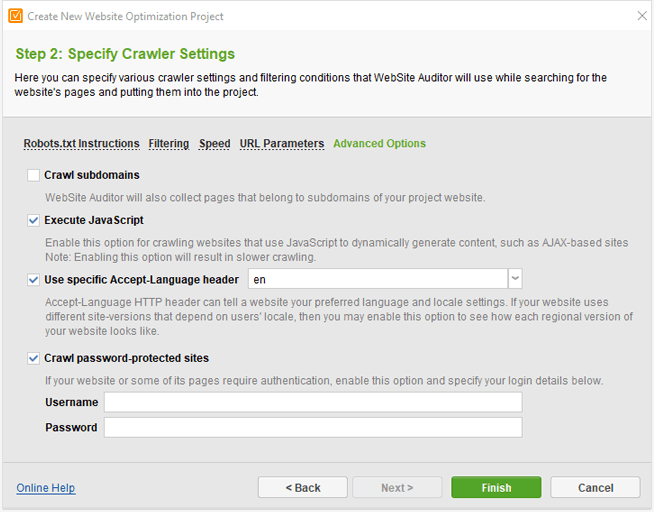Go to the Speed tab

(214, 144)
